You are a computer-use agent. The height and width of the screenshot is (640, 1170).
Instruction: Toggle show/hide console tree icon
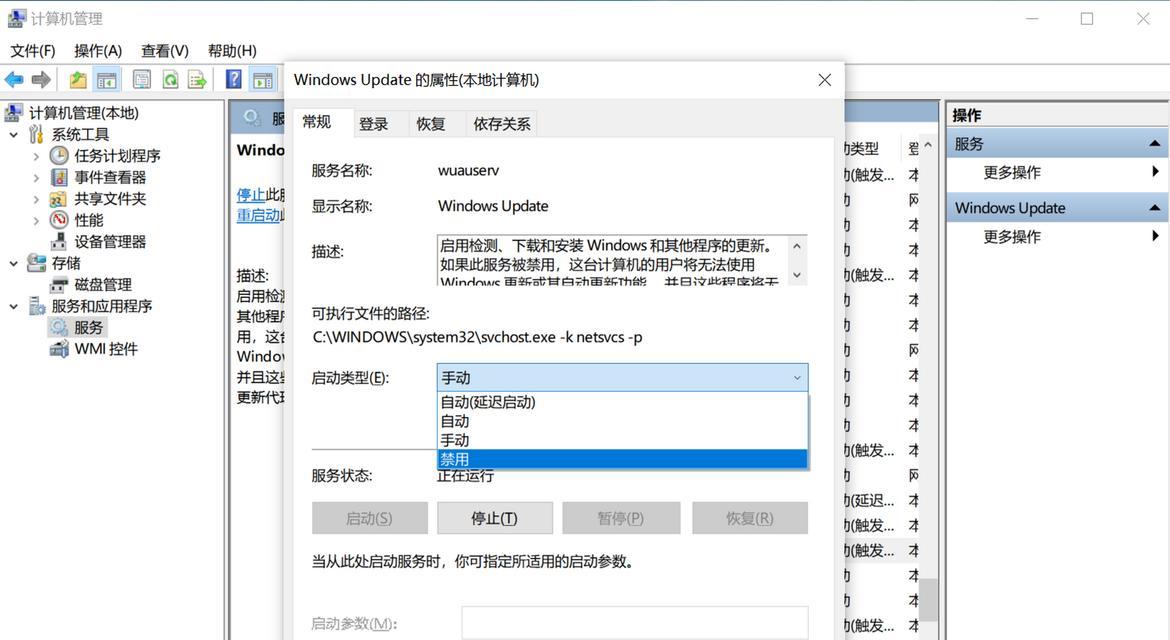107,79
